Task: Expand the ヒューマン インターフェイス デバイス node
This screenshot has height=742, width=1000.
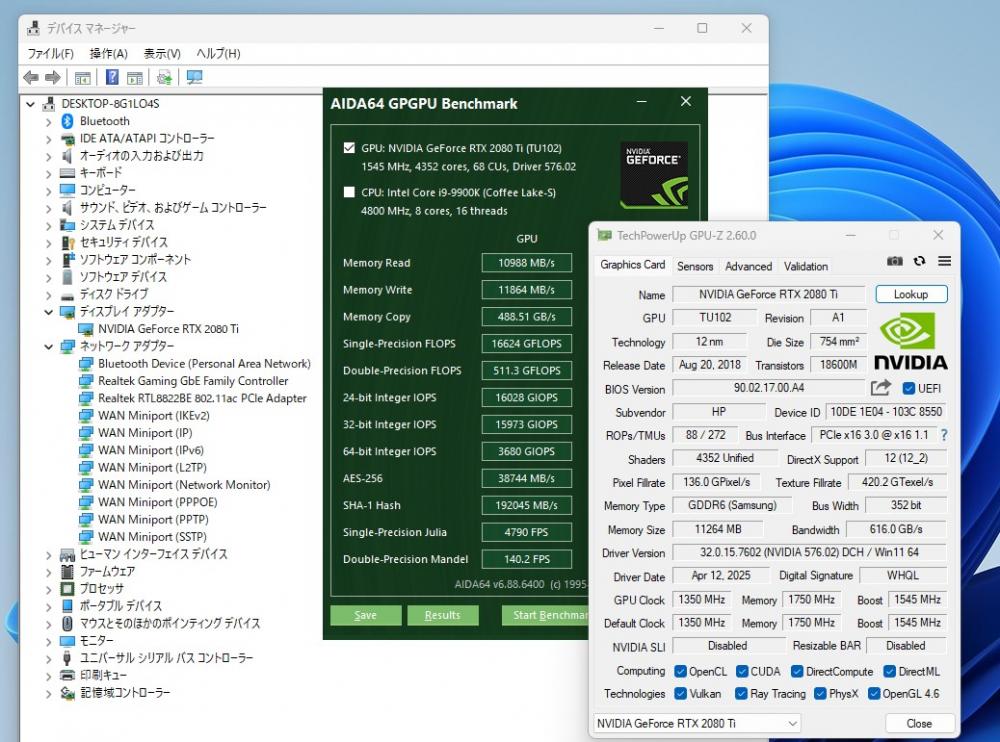Action: pos(48,554)
